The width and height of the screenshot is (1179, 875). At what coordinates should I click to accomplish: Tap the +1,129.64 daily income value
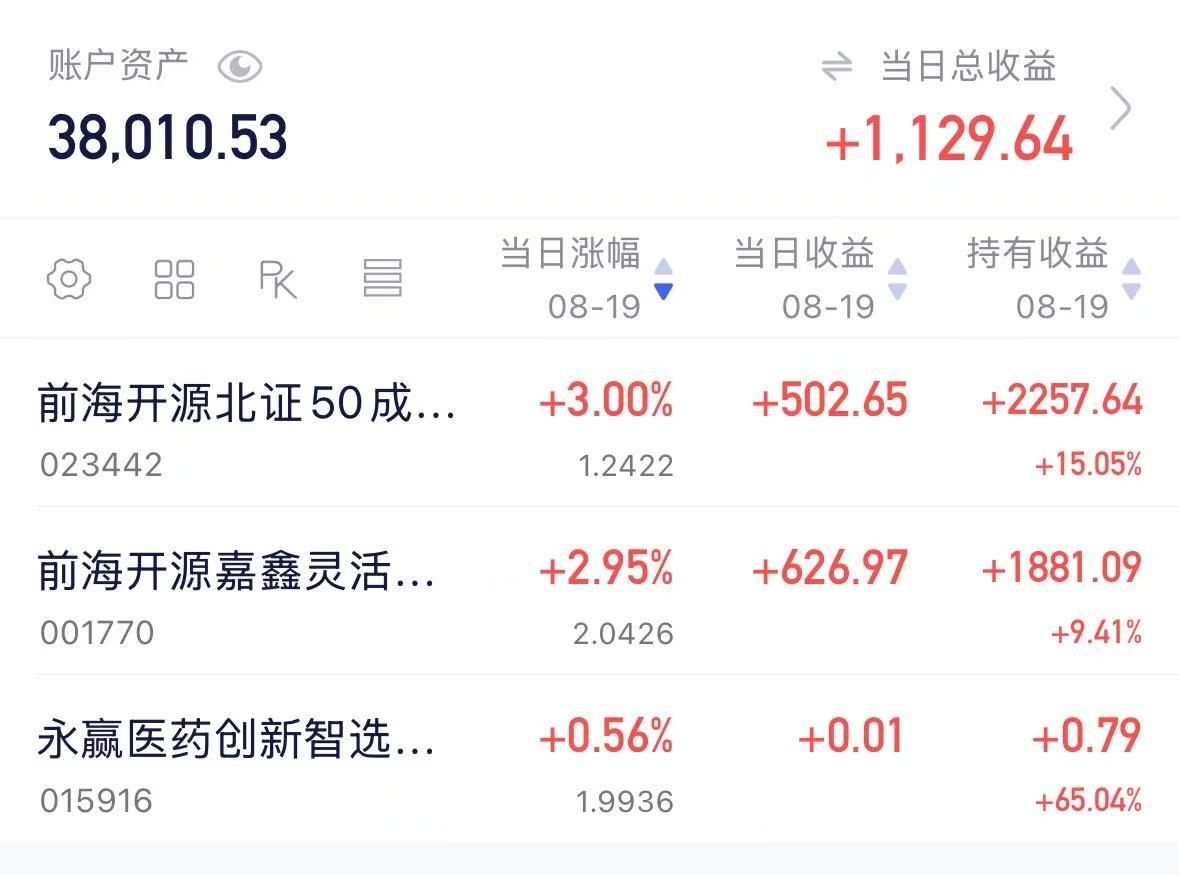tap(949, 139)
